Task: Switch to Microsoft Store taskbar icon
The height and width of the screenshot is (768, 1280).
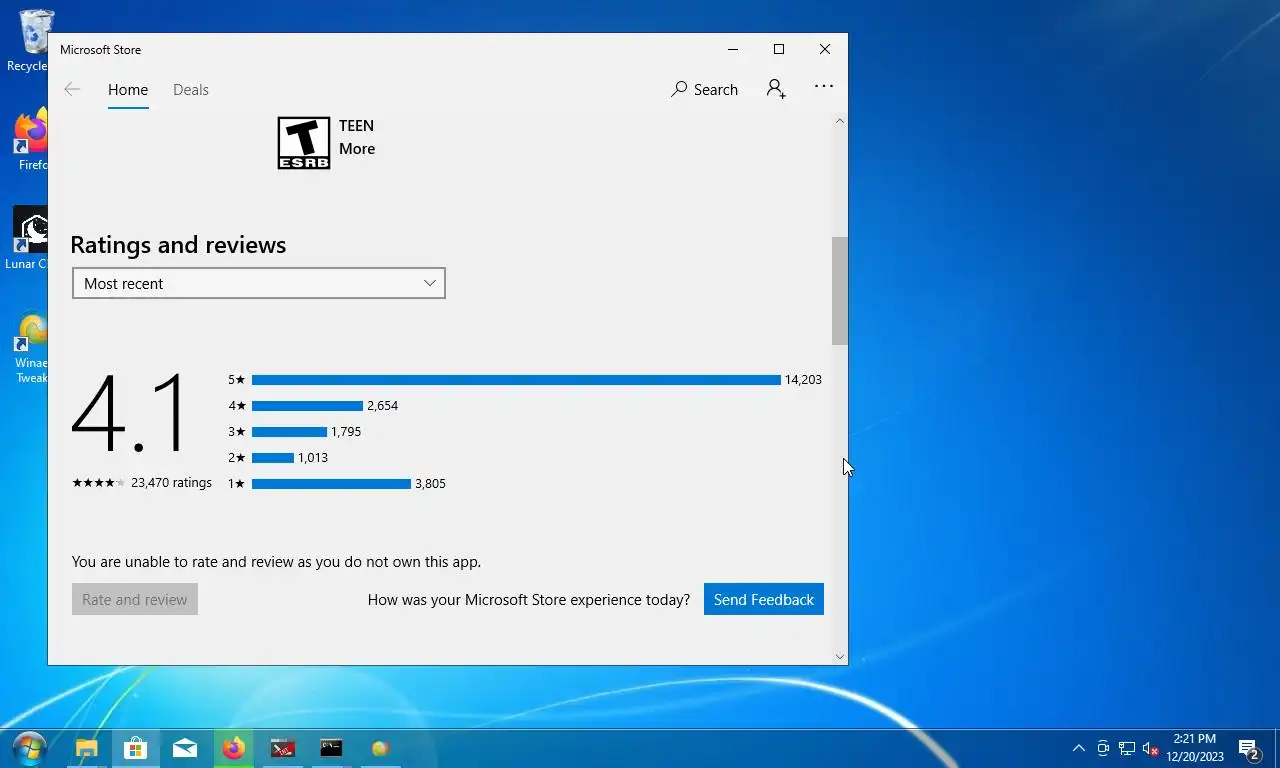Action: (x=135, y=748)
